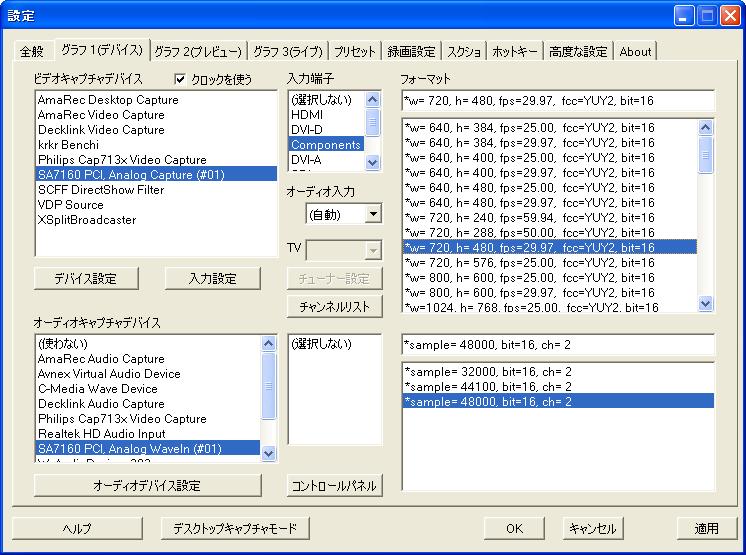
Task: Select VDP Source device
Action: coord(156,204)
